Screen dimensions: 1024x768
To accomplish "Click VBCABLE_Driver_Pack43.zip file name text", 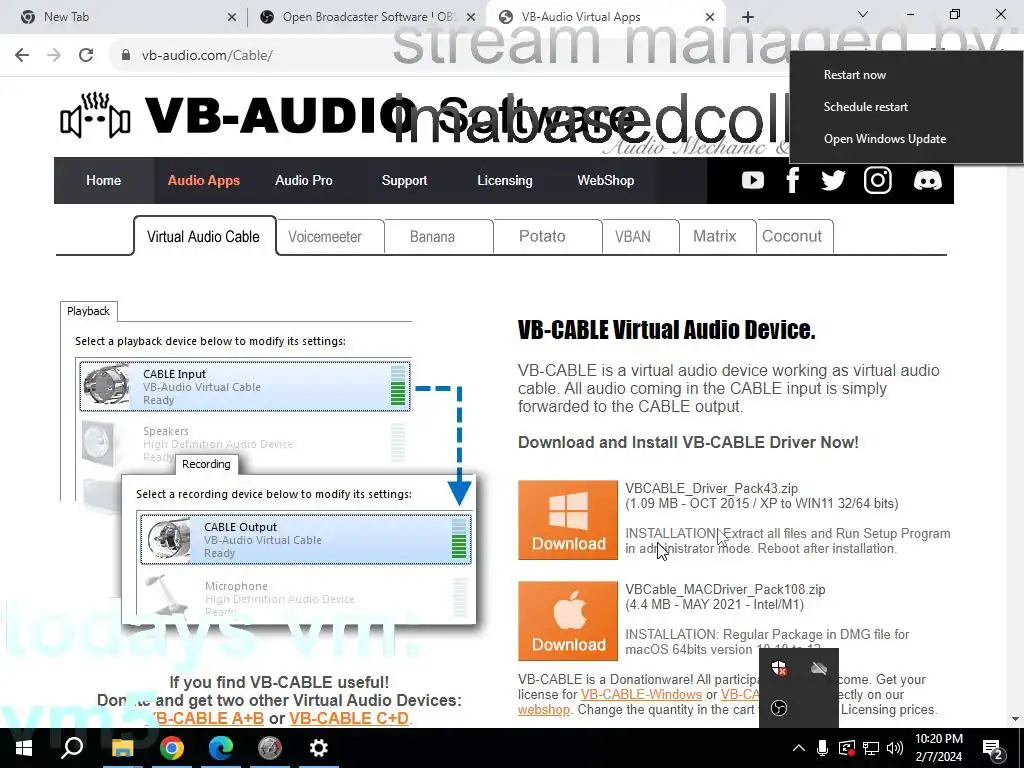I will point(711,488).
